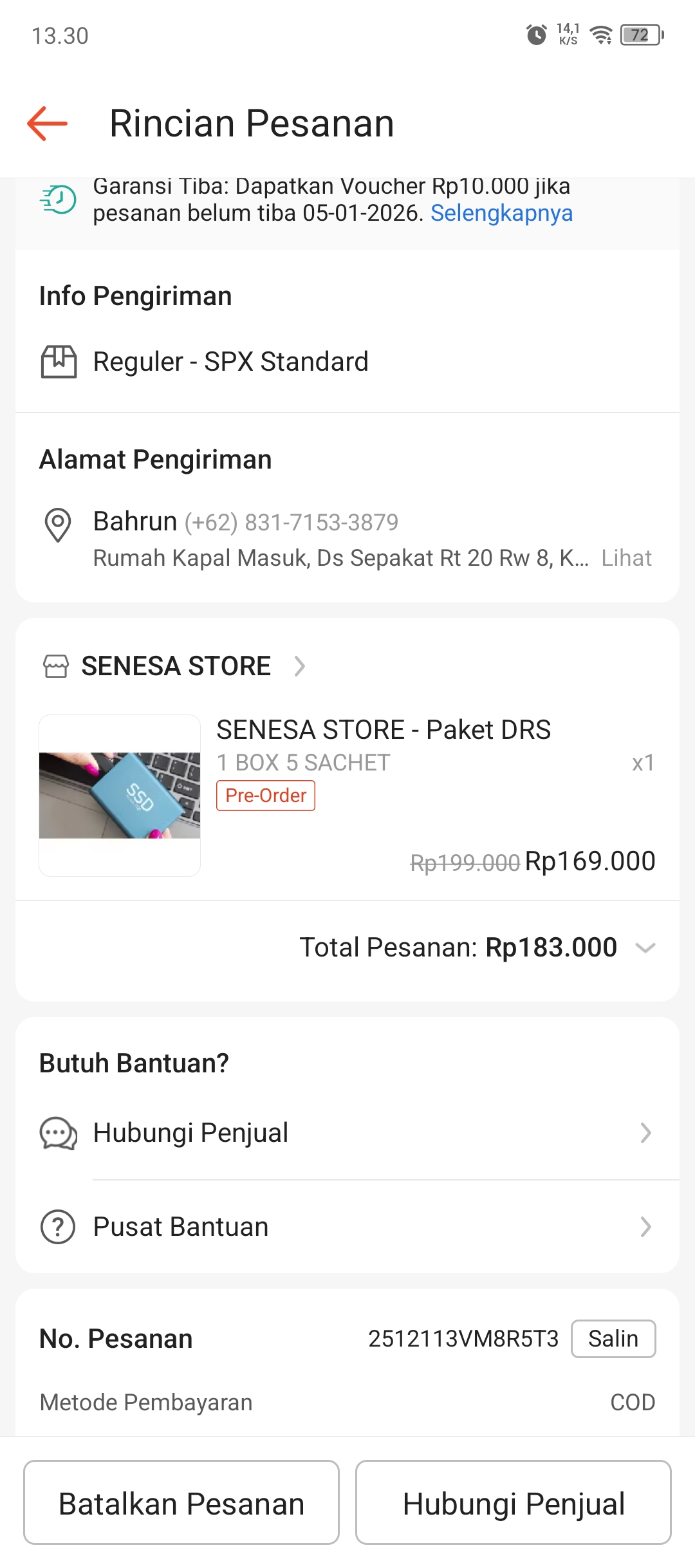Viewport: 695px width, 1568px height.
Task: Select Hubungi Penjual under Butuh Bantuan
Action: 190,1133
